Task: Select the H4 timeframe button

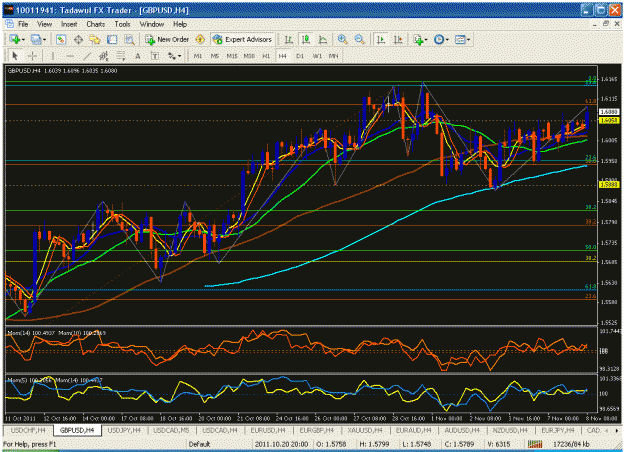Action: coord(283,56)
